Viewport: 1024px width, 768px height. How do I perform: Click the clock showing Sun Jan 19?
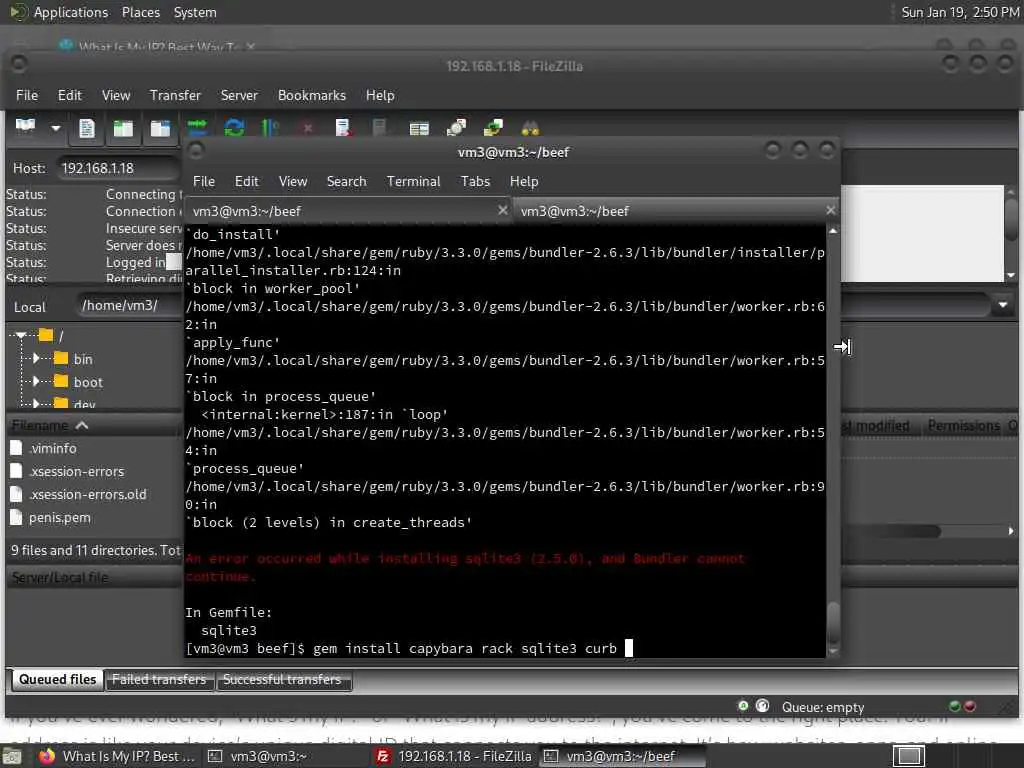point(960,12)
